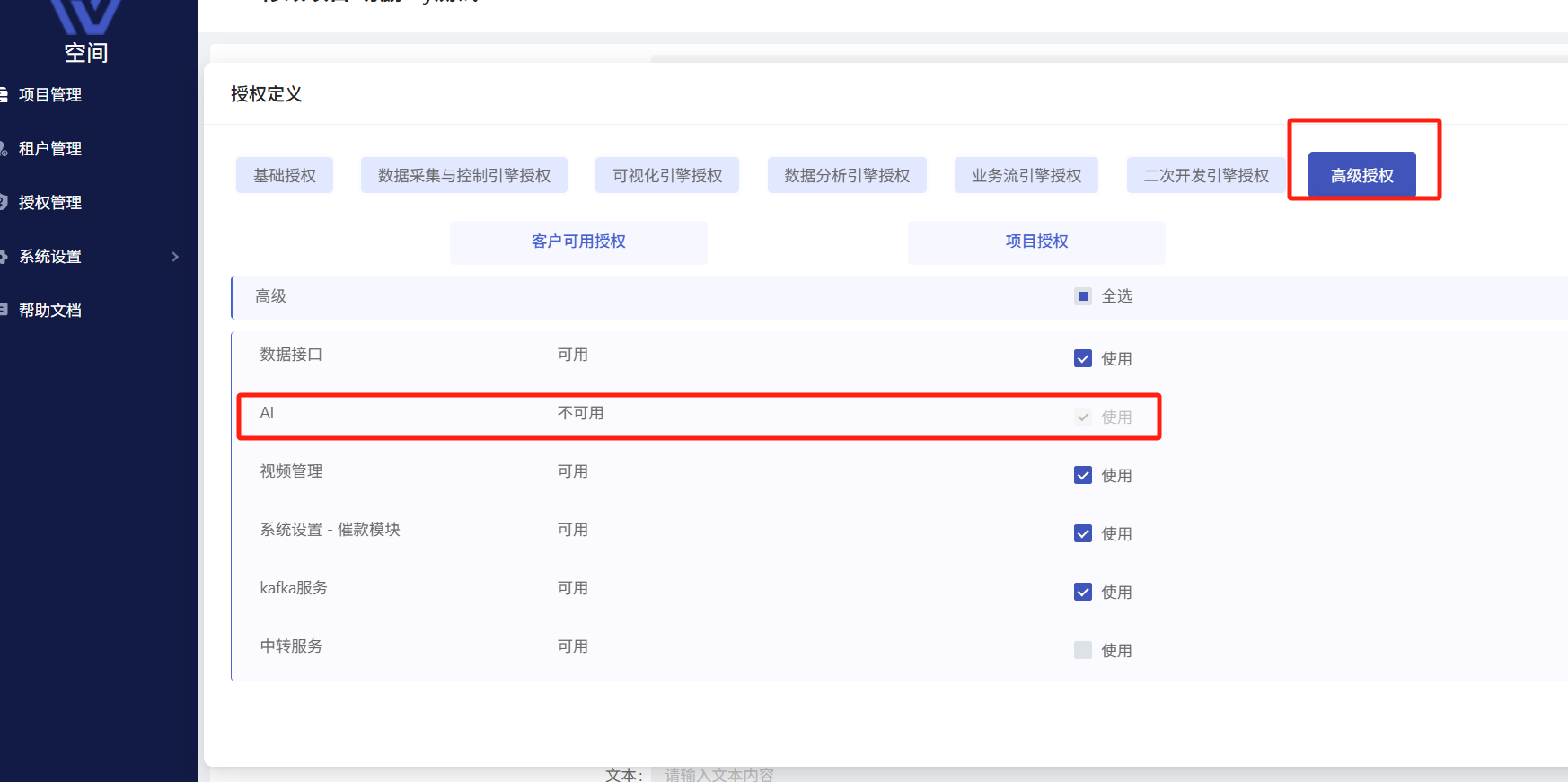Click the 文本 input field behind dialog
Viewport: 1568px width, 782px height.
[1109, 774]
